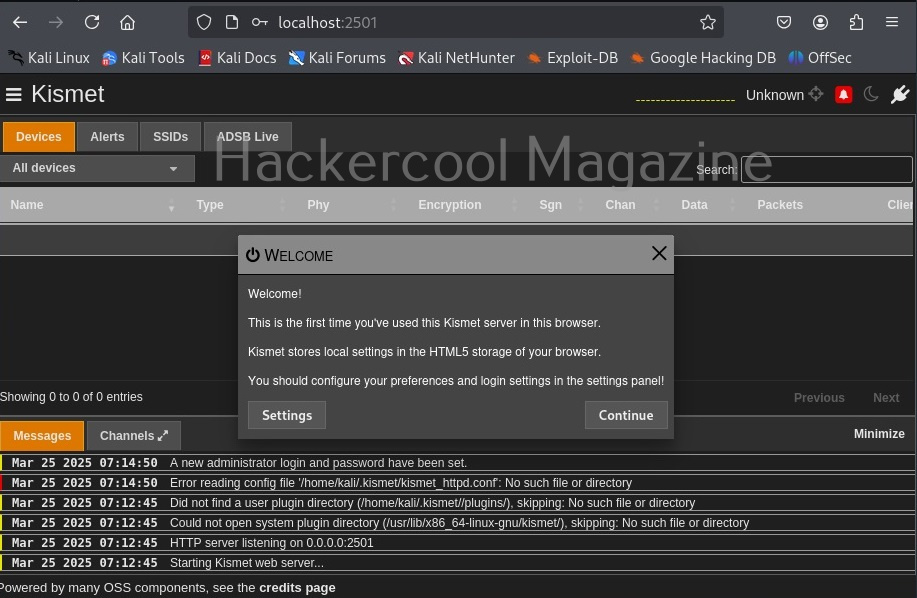The width and height of the screenshot is (917, 598).
Task: Sort the table by Sgn column
Action: (561, 205)
